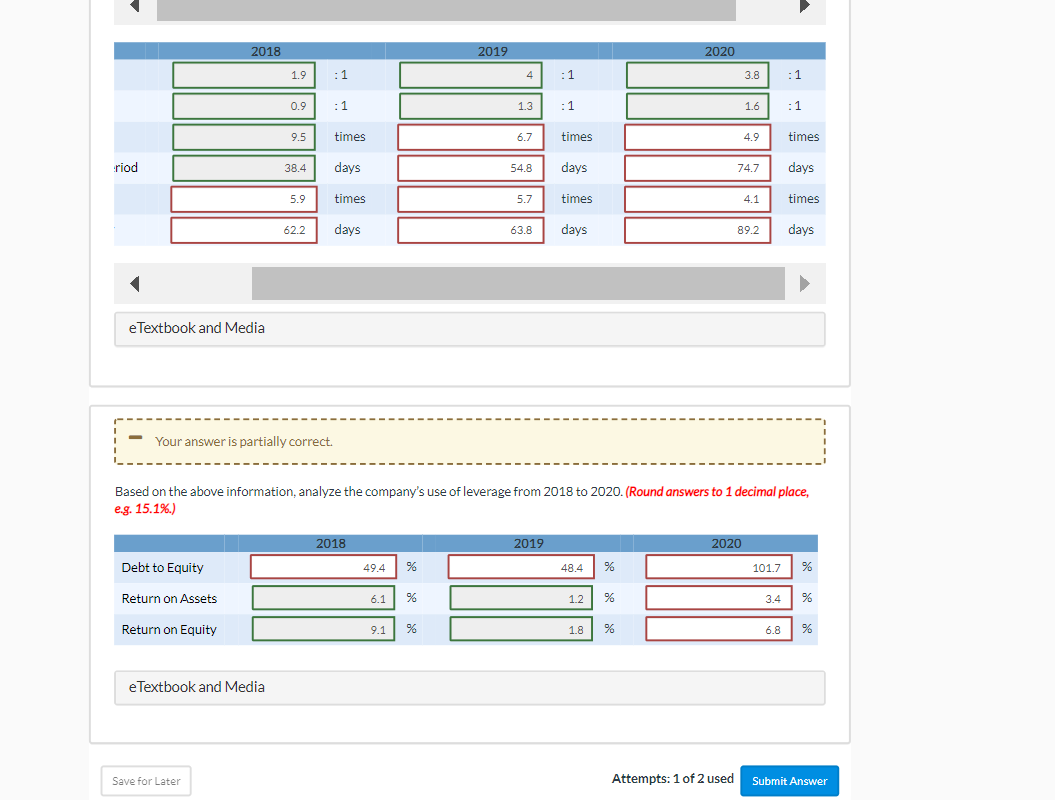Click Save for Later
Screen dimensions: 1055x800
[145, 780]
